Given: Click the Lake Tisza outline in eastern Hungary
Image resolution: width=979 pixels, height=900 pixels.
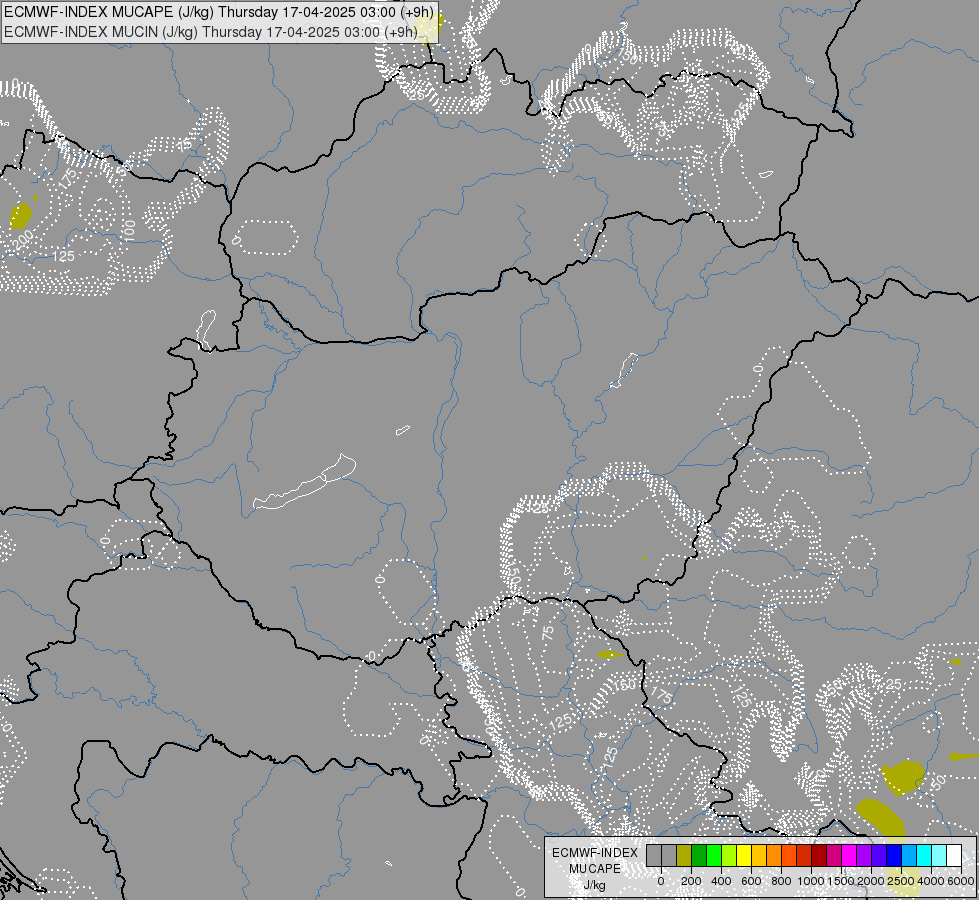Looking at the screenshot, I should click(624, 370).
